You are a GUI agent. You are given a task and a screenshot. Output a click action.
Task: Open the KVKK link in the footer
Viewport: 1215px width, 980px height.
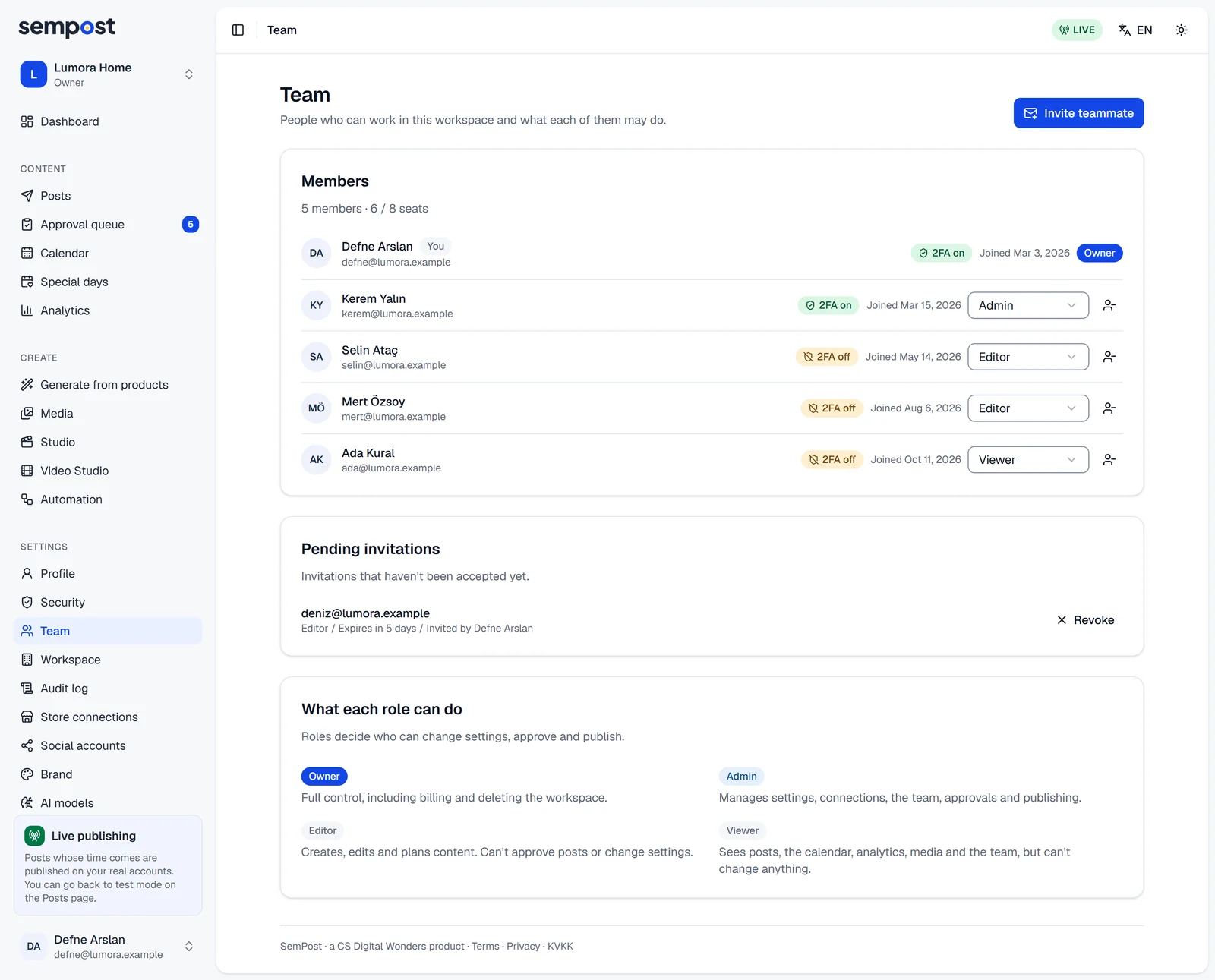click(560, 947)
